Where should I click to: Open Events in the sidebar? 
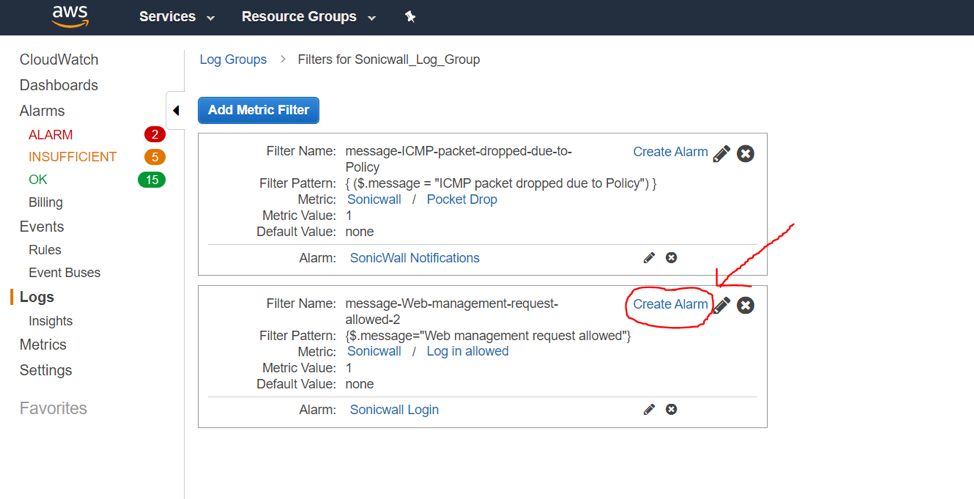[x=42, y=226]
